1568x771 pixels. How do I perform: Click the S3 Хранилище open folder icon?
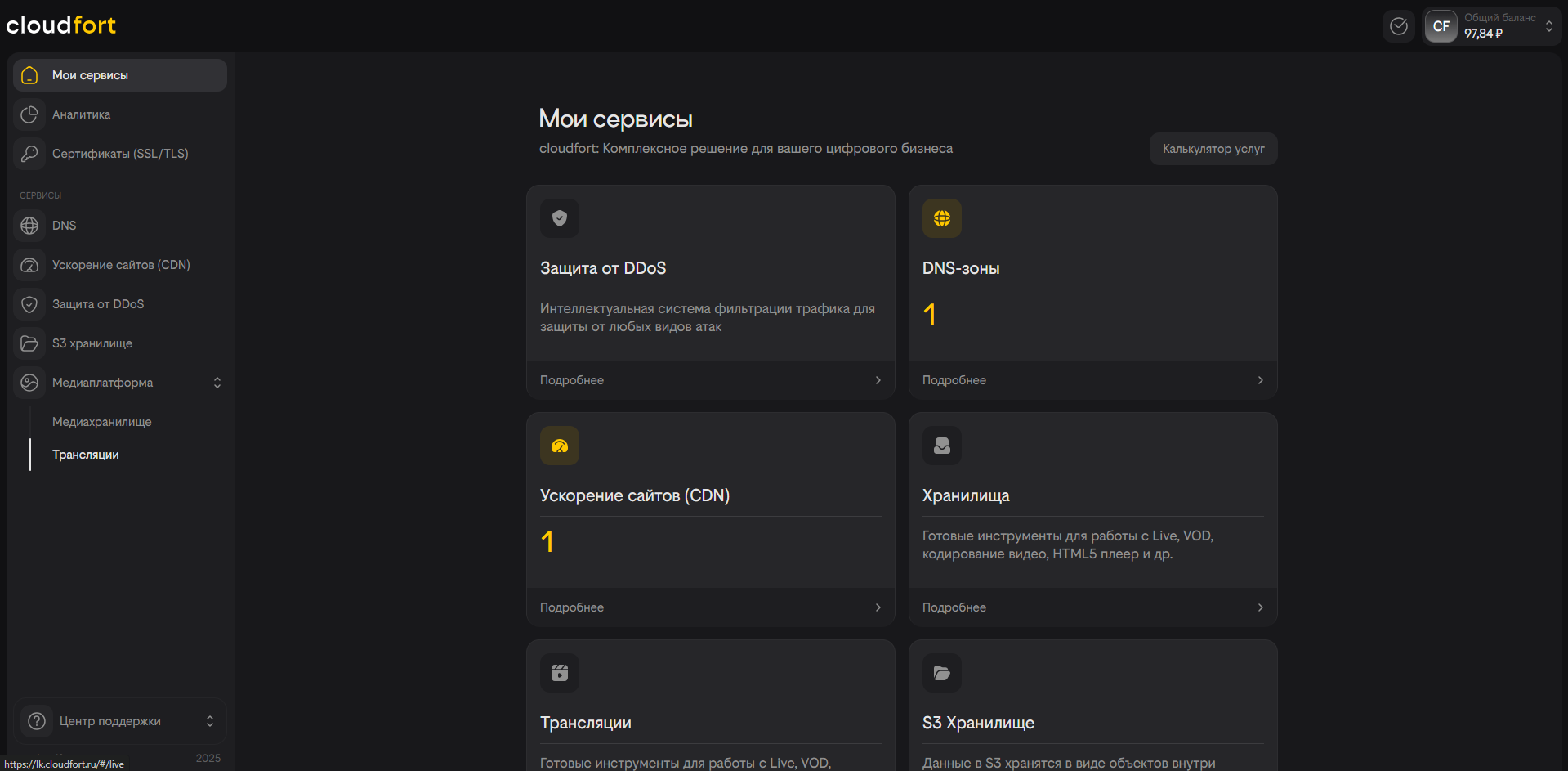point(942,673)
